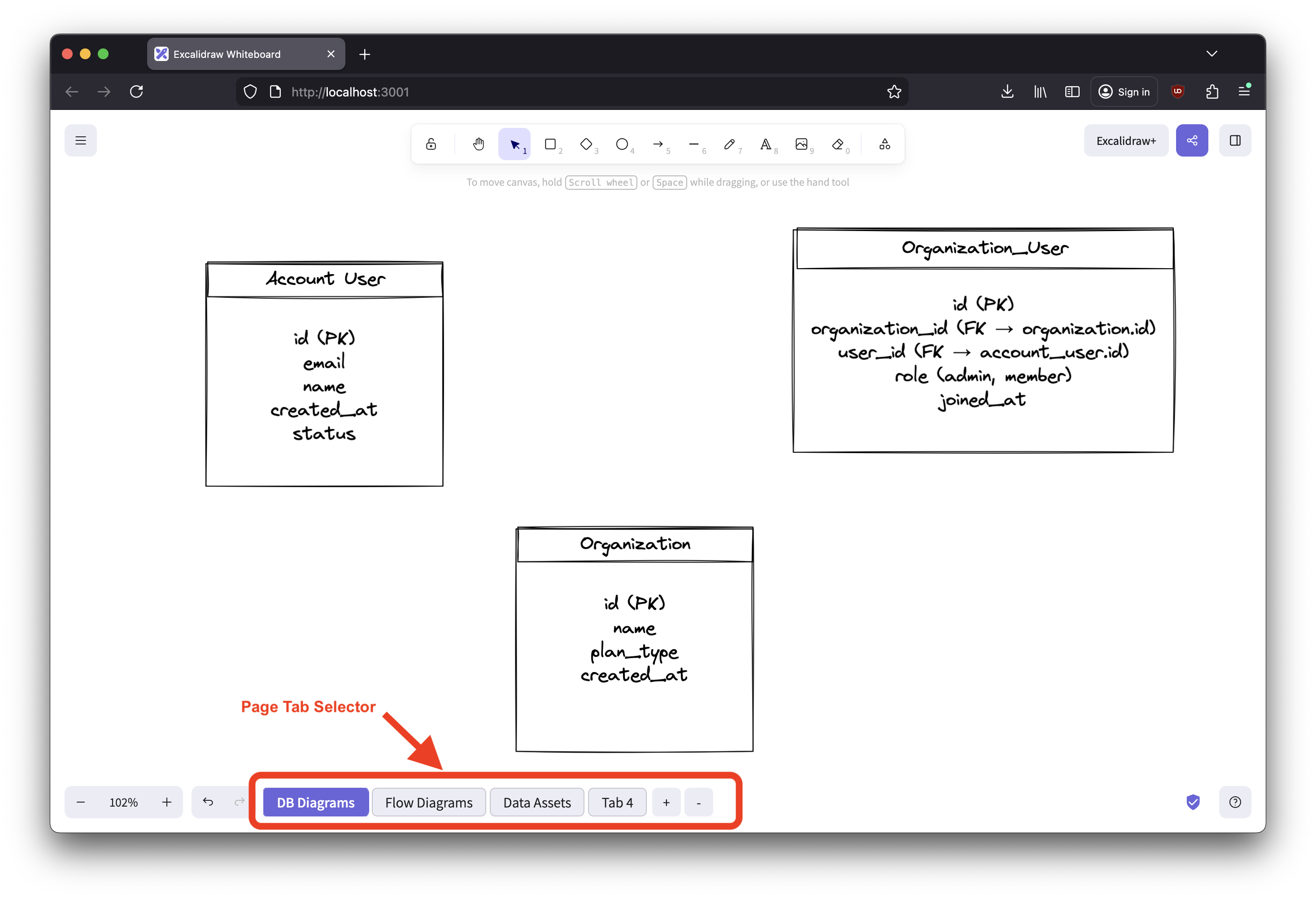Image resolution: width=1316 pixels, height=899 pixels.
Task: Switch to Tab 4
Action: (x=617, y=802)
